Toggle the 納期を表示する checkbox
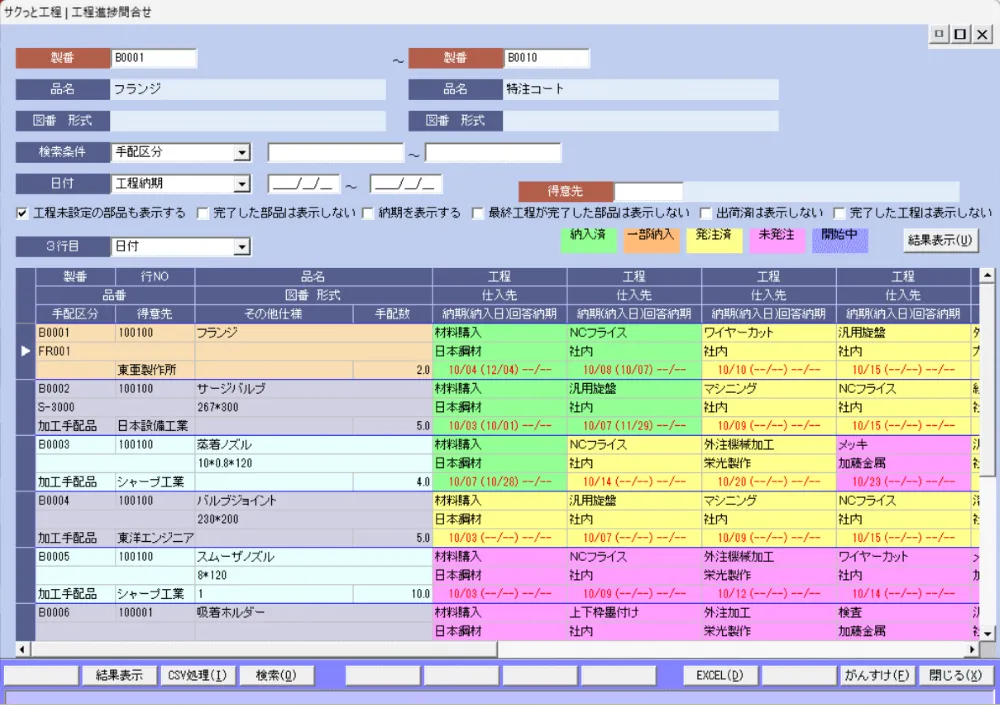The image size is (1000, 705). 368,213
